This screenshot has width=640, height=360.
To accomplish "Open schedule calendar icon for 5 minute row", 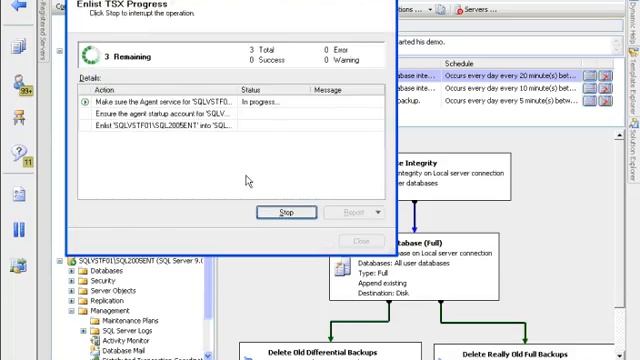I will point(590,100).
